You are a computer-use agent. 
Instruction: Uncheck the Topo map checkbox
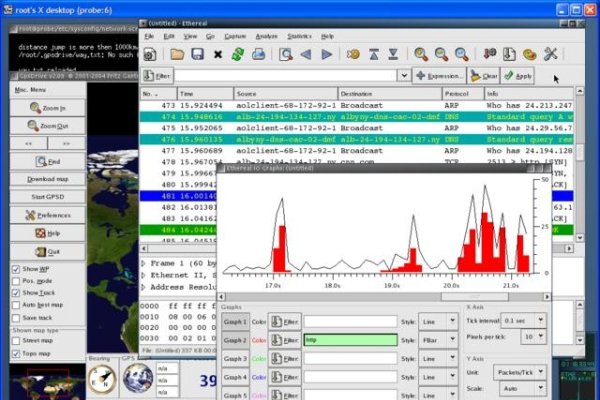15,353
